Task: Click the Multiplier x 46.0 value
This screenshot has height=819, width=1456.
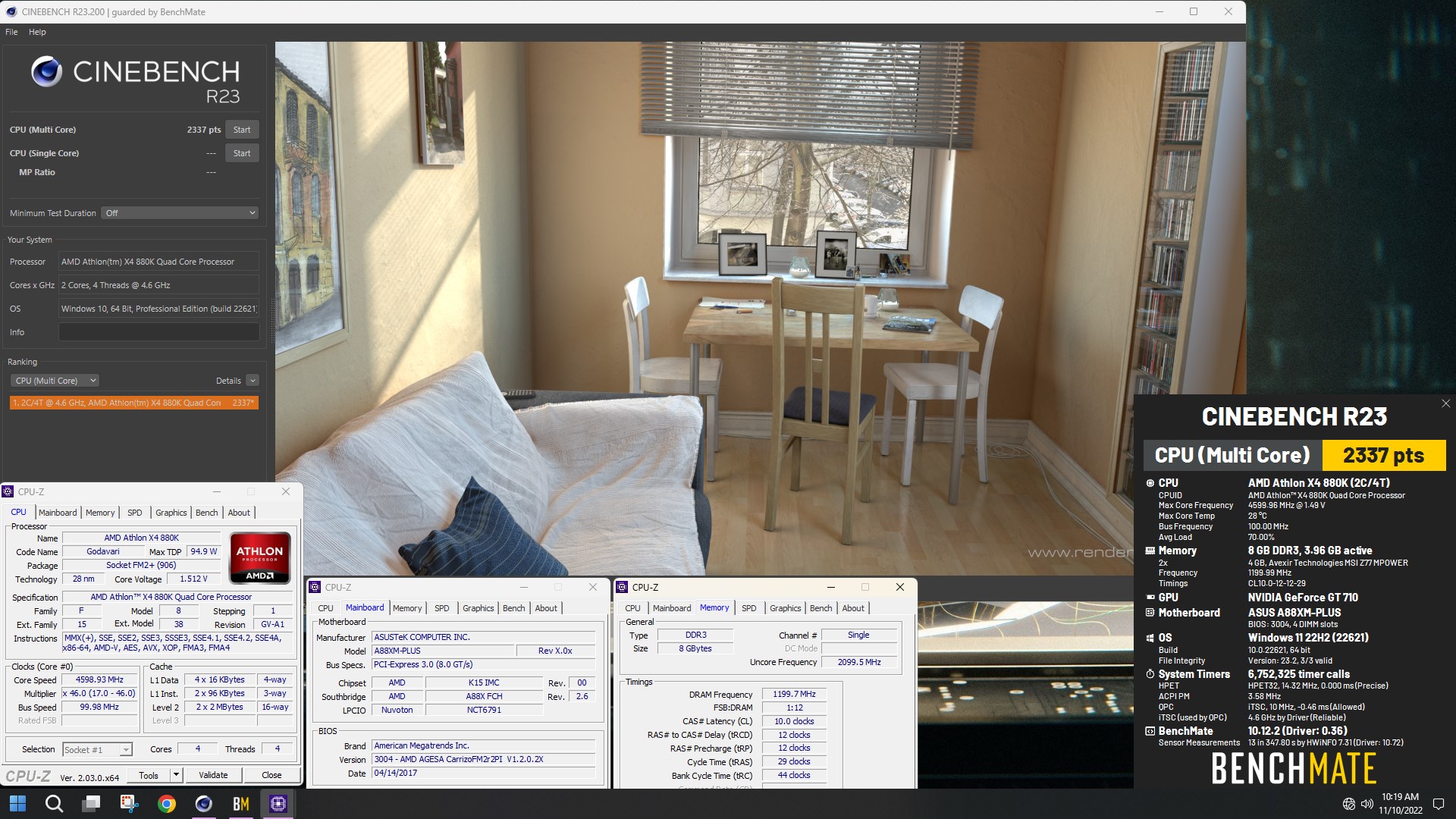Action: (x=99, y=694)
